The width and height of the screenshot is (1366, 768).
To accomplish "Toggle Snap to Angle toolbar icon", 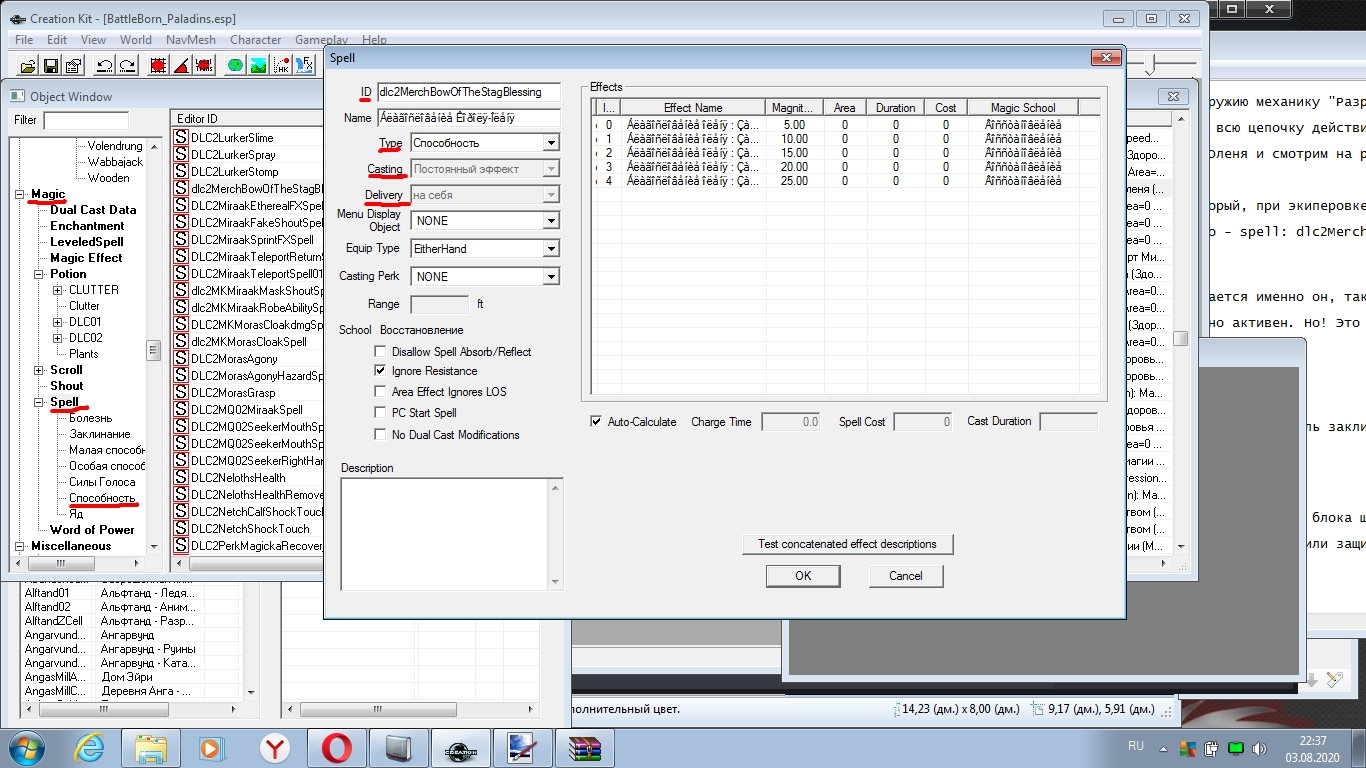I will click(x=182, y=66).
